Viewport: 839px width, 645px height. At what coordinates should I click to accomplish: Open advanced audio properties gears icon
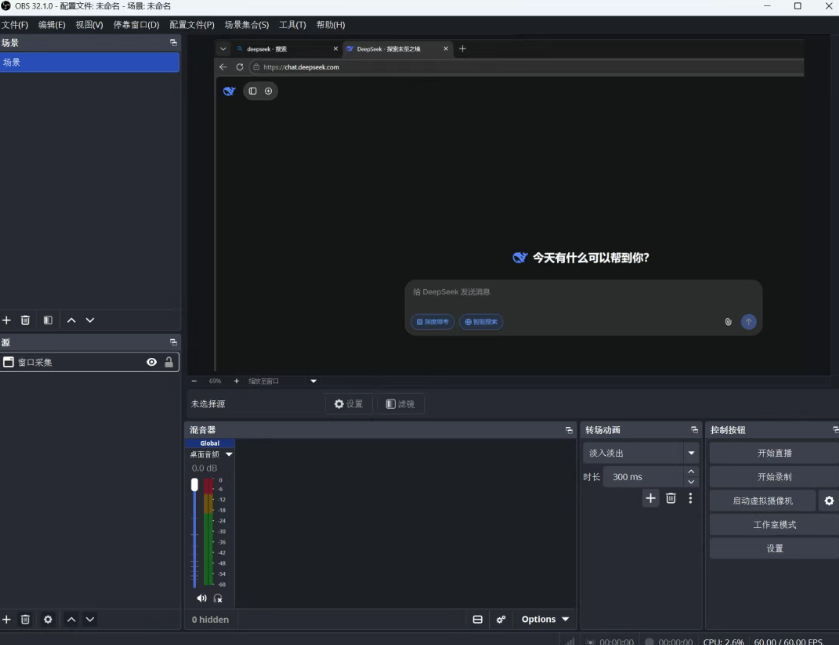click(501, 619)
